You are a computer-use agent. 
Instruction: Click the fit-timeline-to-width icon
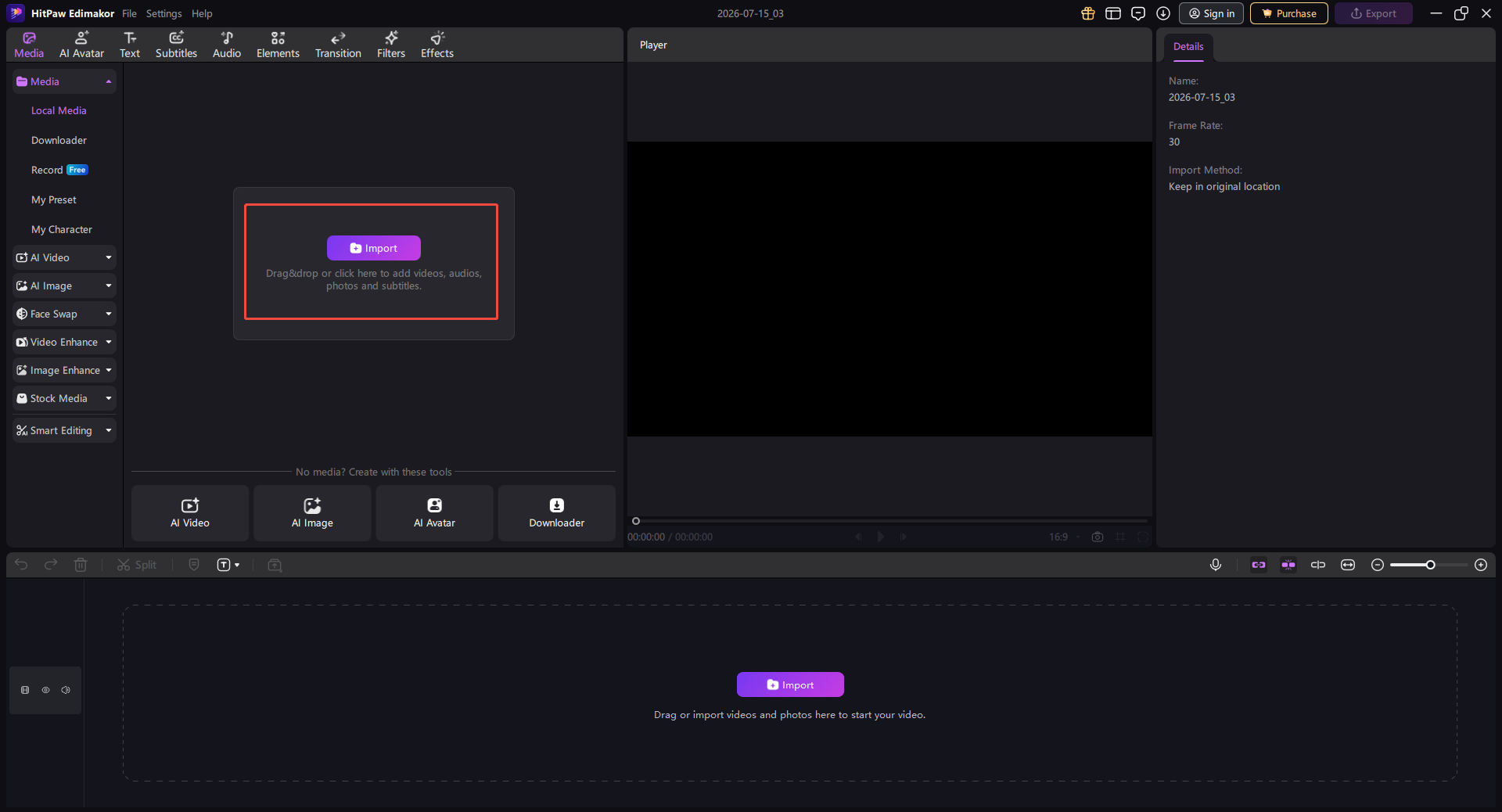click(x=1348, y=565)
